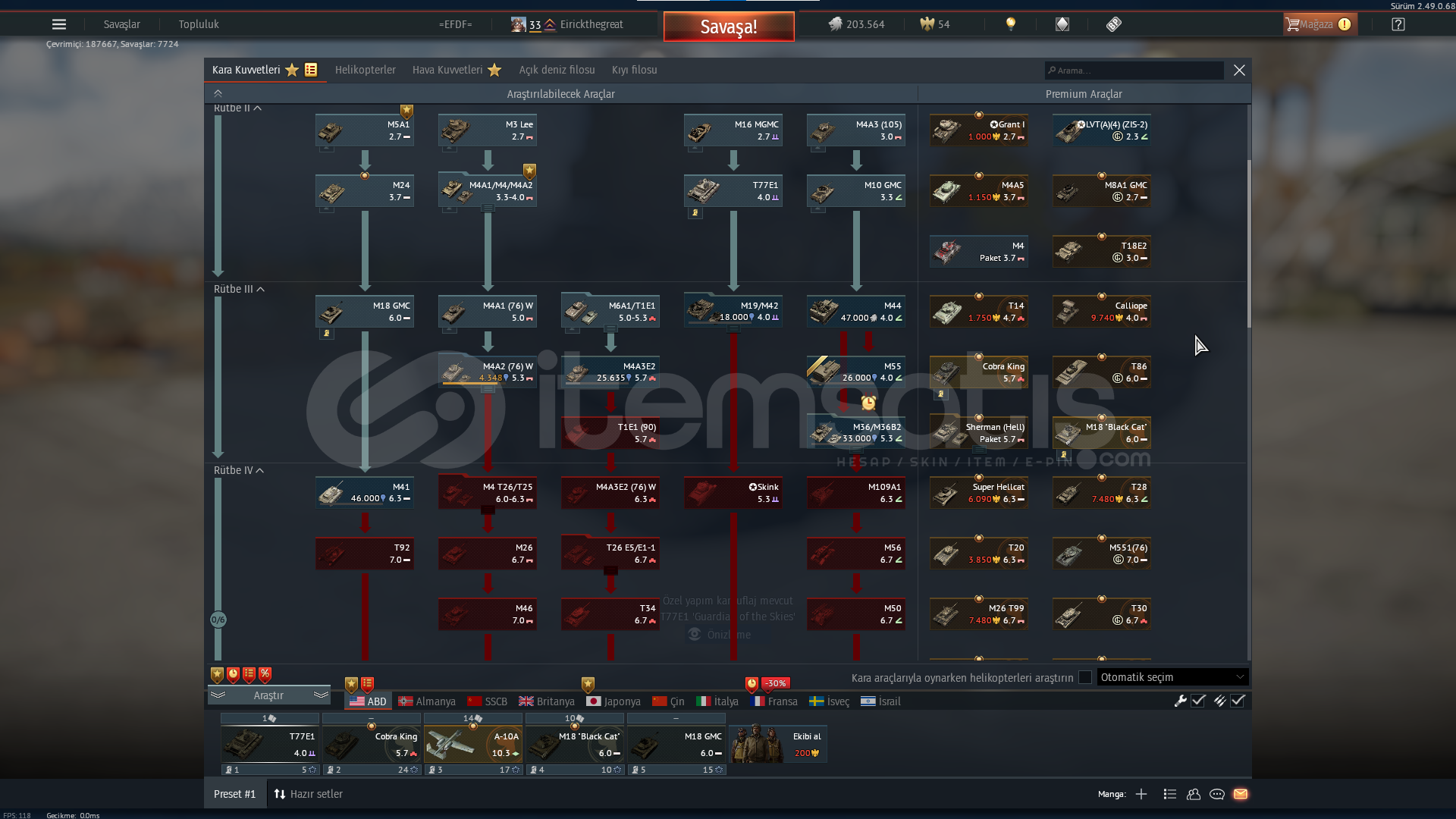Open the contacts/friends icon
This screenshot has width=1456, height=819.
(x=1194, y=794)
